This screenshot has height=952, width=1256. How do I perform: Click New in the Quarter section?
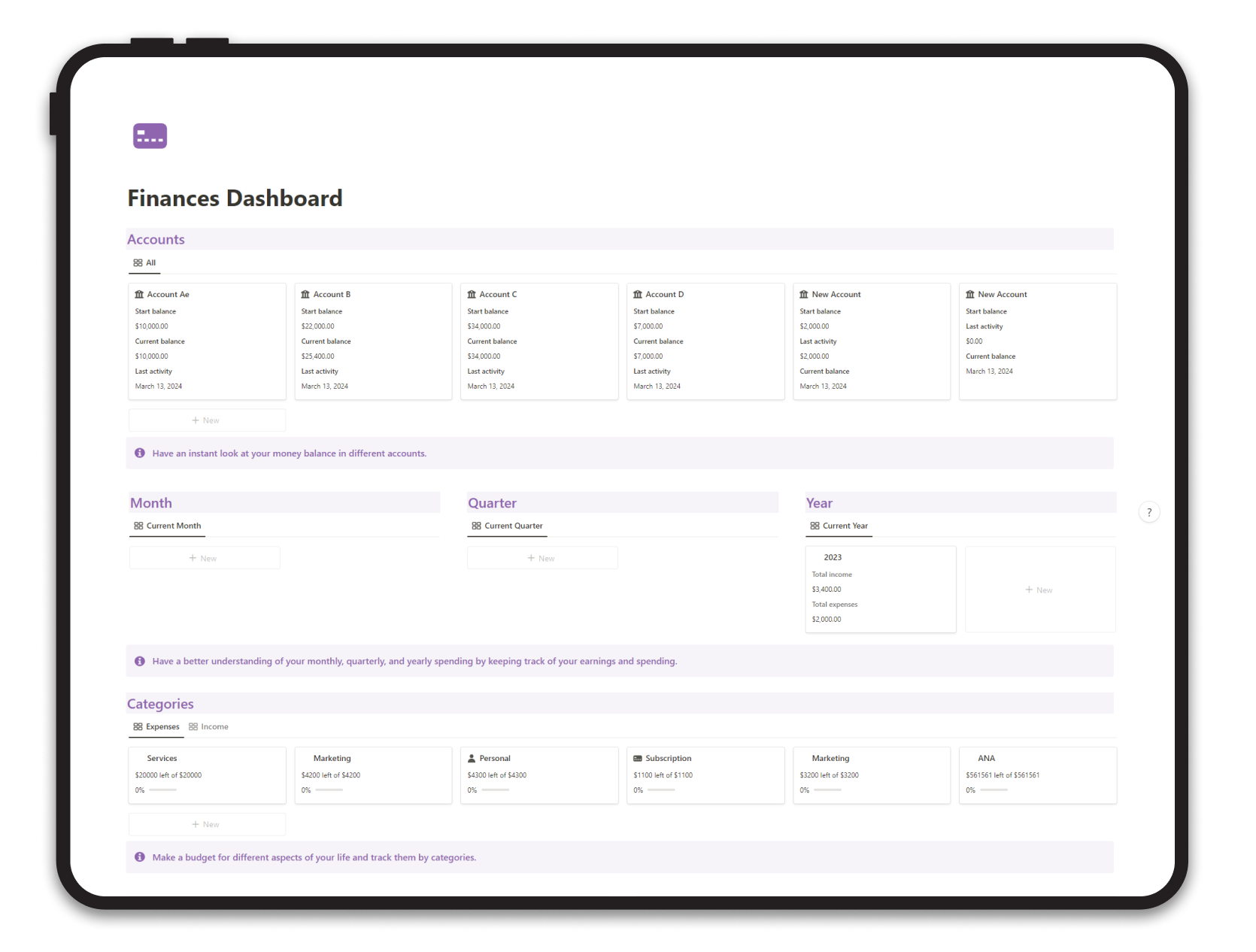[542, 557]
